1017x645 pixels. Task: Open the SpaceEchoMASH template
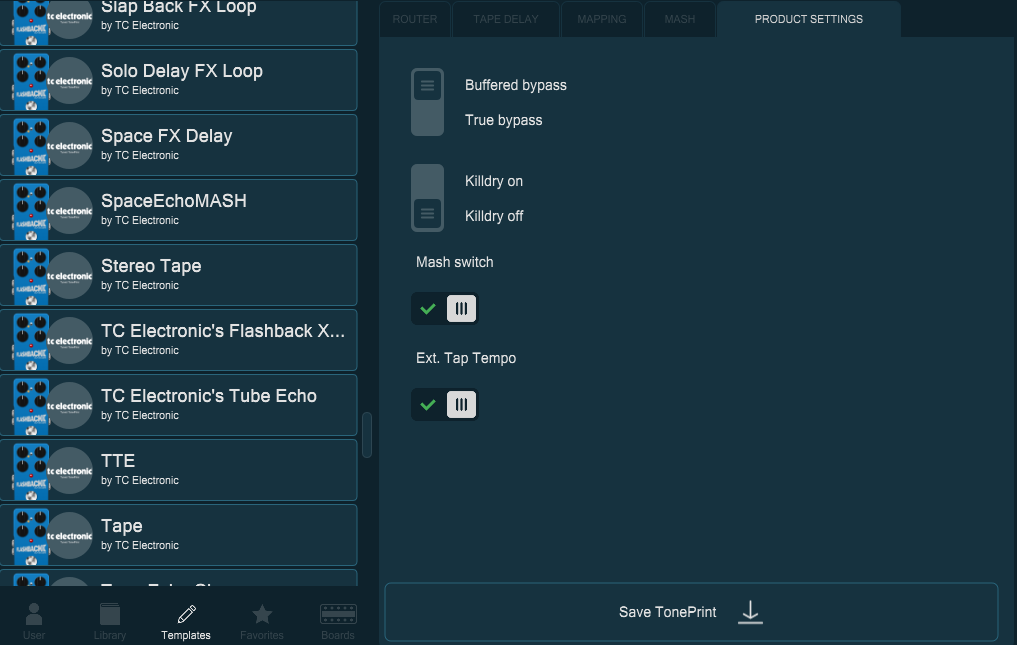(178, 210)
